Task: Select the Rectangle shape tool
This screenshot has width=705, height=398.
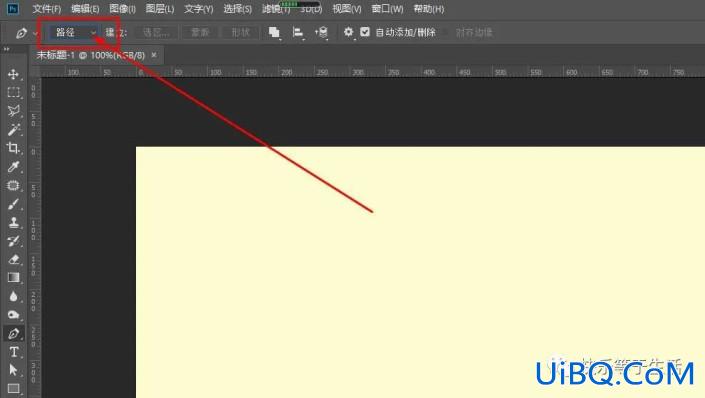Action: (13, 389)
